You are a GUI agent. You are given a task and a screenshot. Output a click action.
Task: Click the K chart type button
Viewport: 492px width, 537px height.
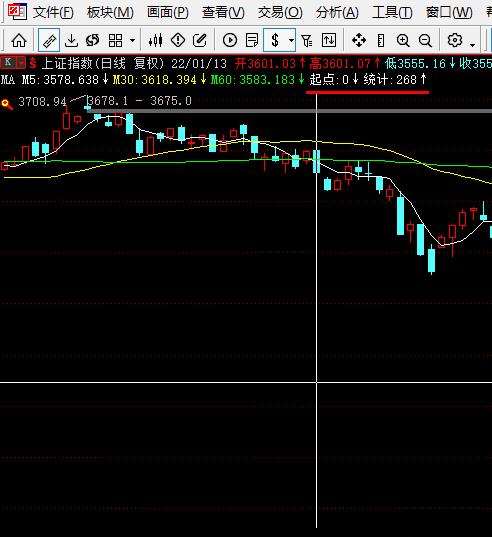tap(8, 63)
